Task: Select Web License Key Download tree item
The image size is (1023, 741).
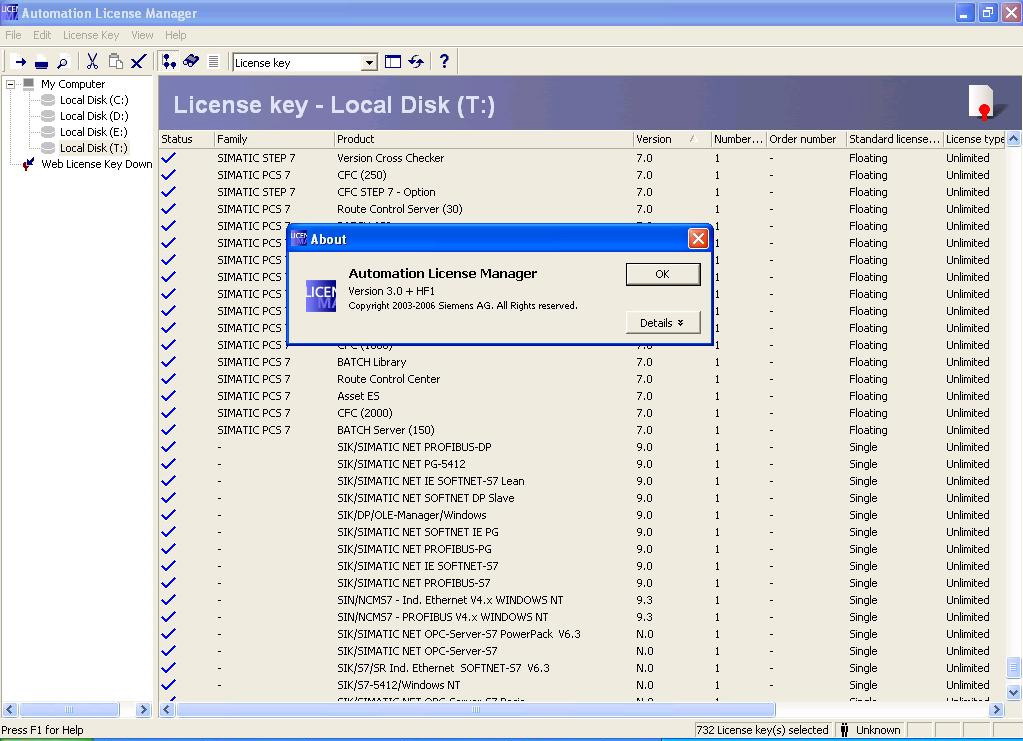Action: 97,164
